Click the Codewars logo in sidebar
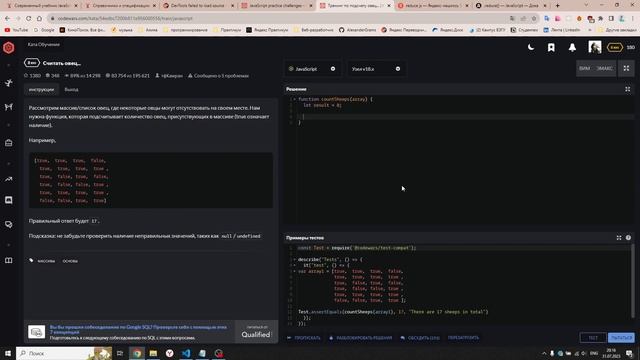640x360 pixels. click(9, 48)
